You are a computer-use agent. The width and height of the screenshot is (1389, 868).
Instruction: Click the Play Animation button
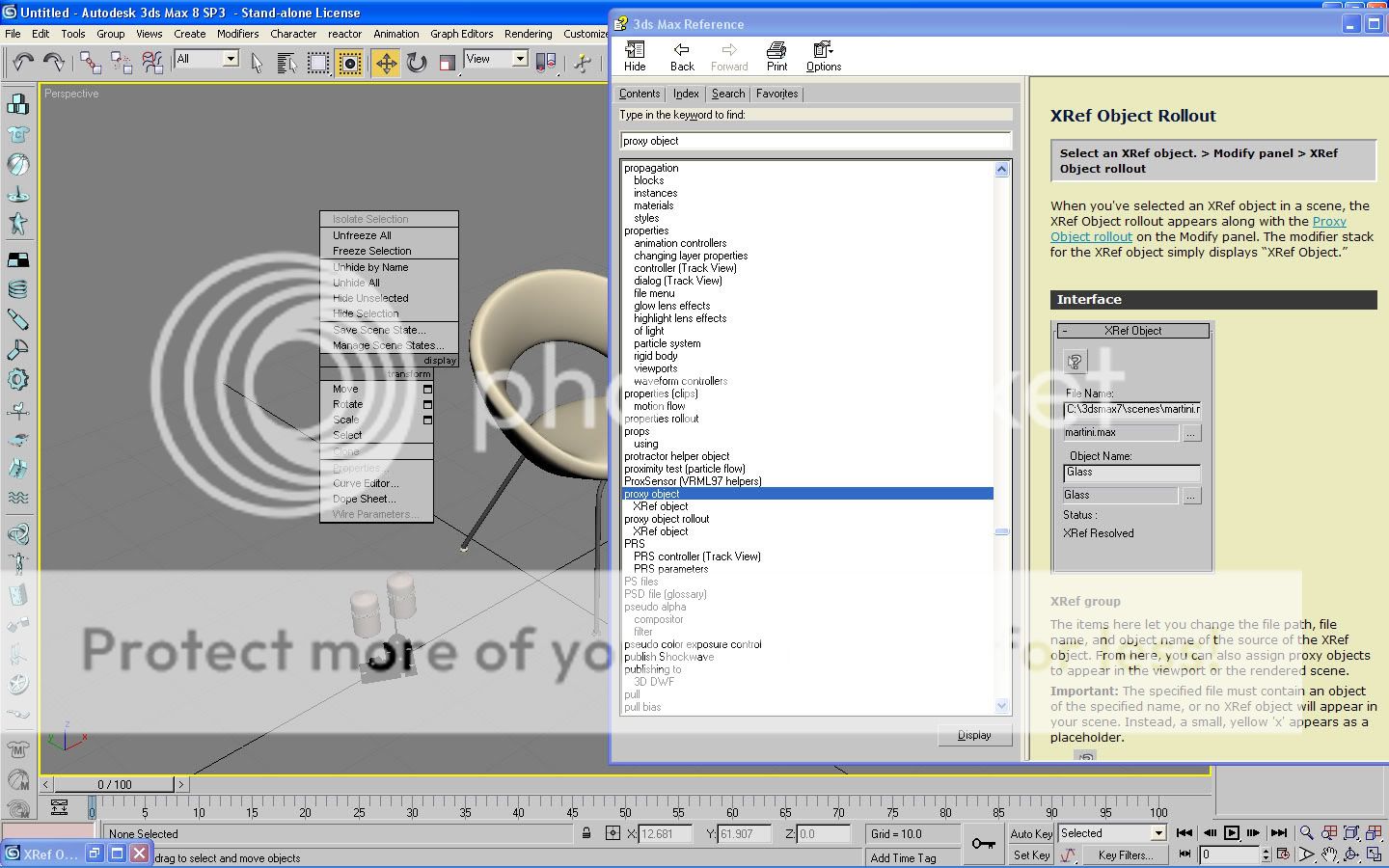1232,832
